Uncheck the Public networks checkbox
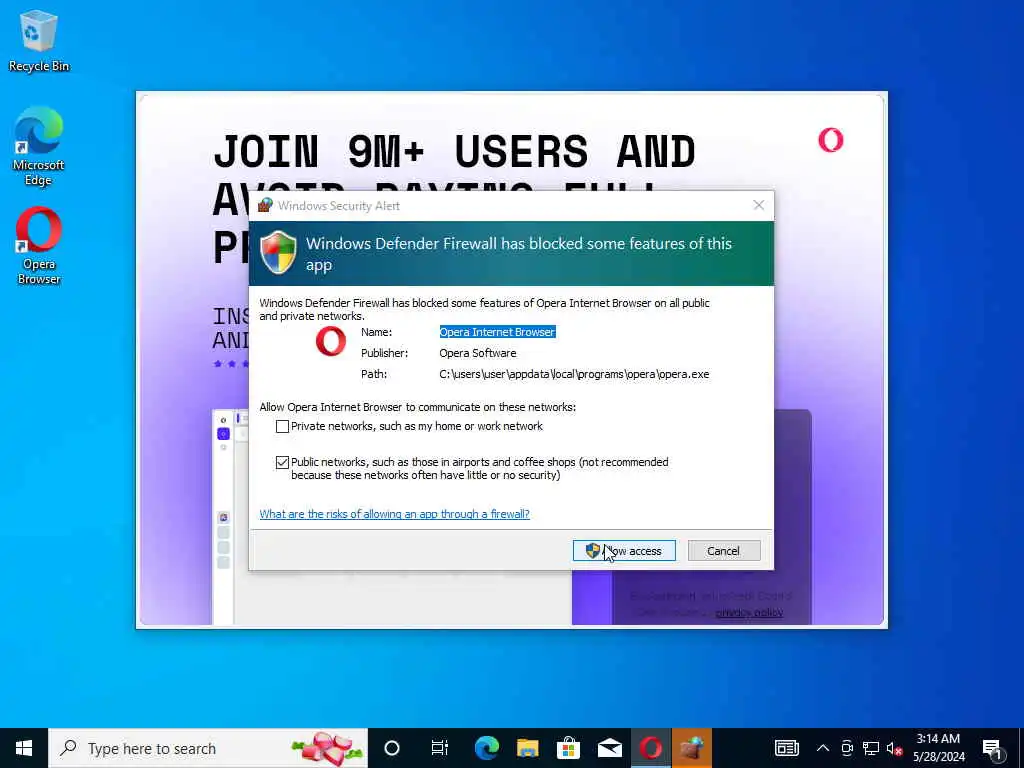1024x768 pixels. [x=282, y=462]
